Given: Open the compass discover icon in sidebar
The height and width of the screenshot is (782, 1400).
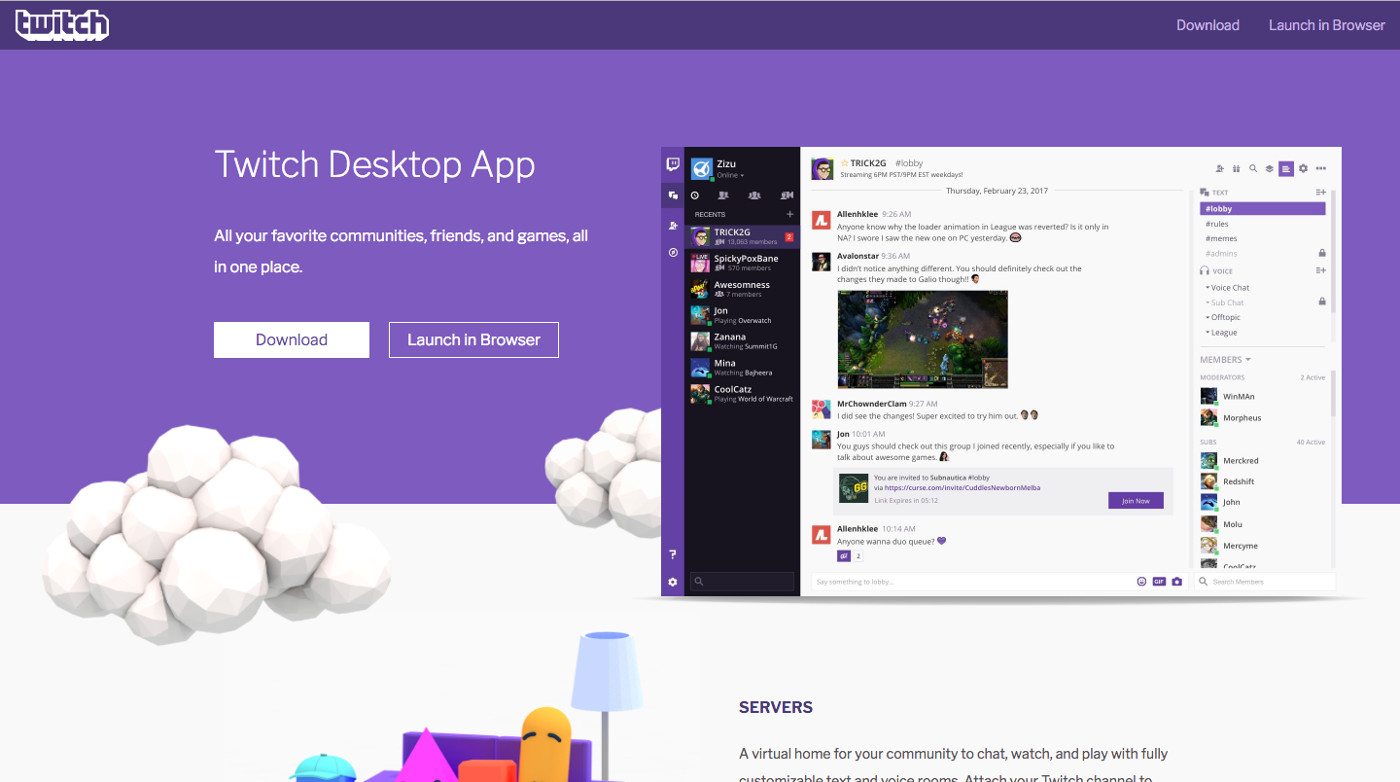Looking at the screenshot, I should pyautogui.click(x=673, y=253).
